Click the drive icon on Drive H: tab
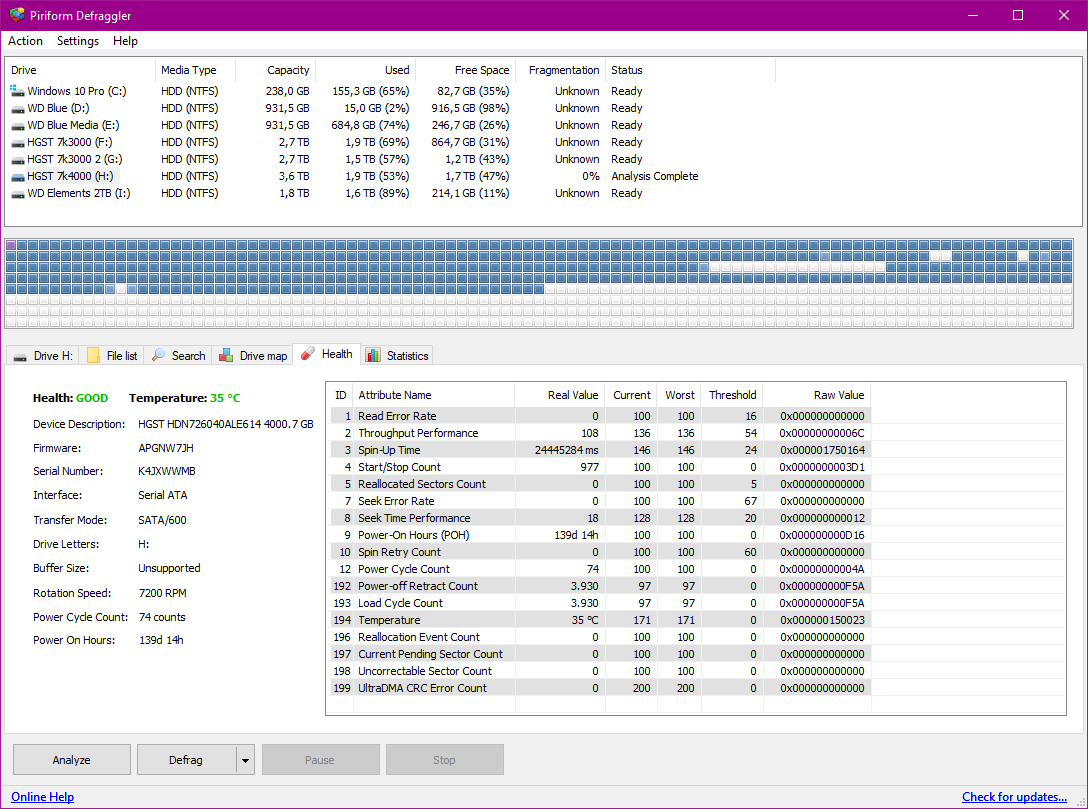The width and height of the screenshot is (1088, 809). [x=21, y=357]
